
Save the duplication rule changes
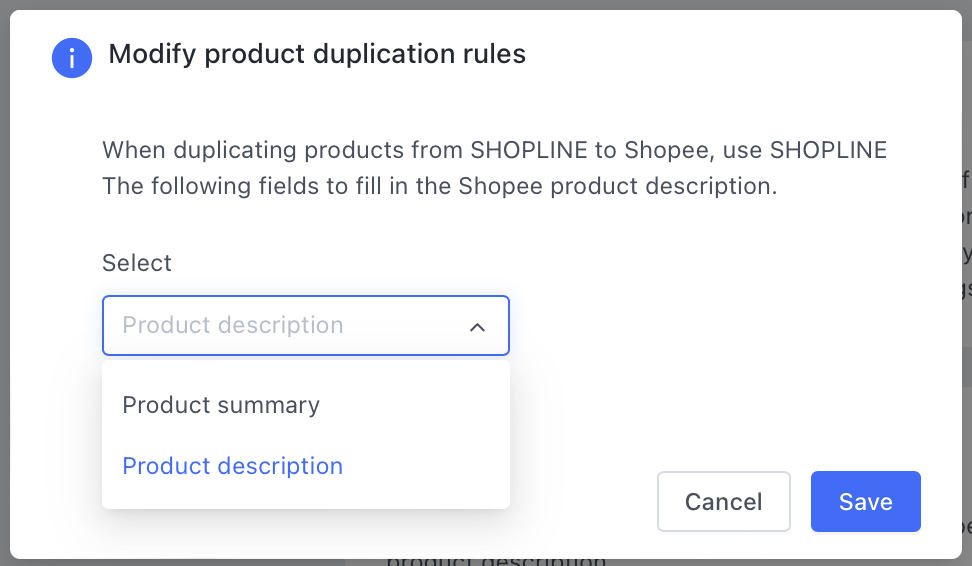865,502
